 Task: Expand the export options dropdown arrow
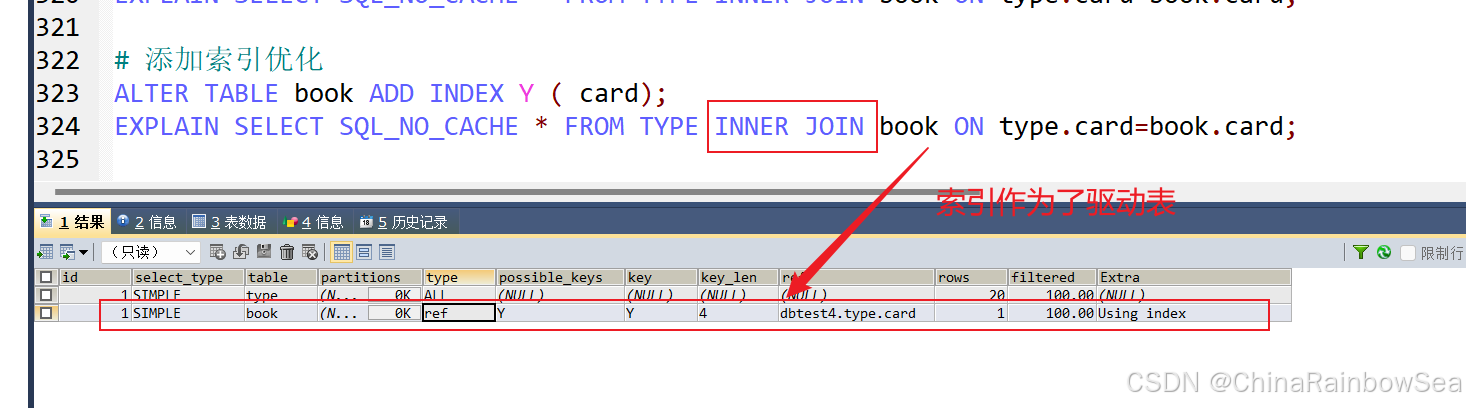(83, 252)
